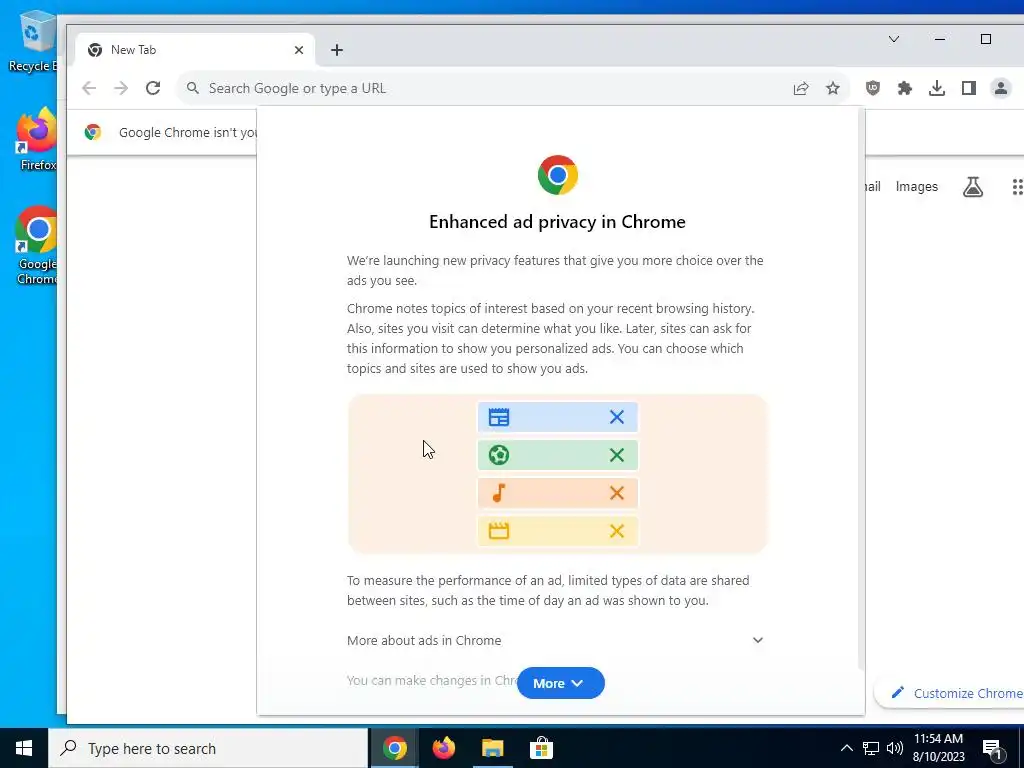Bookmark this tab with the star icon

click(833, 88)
